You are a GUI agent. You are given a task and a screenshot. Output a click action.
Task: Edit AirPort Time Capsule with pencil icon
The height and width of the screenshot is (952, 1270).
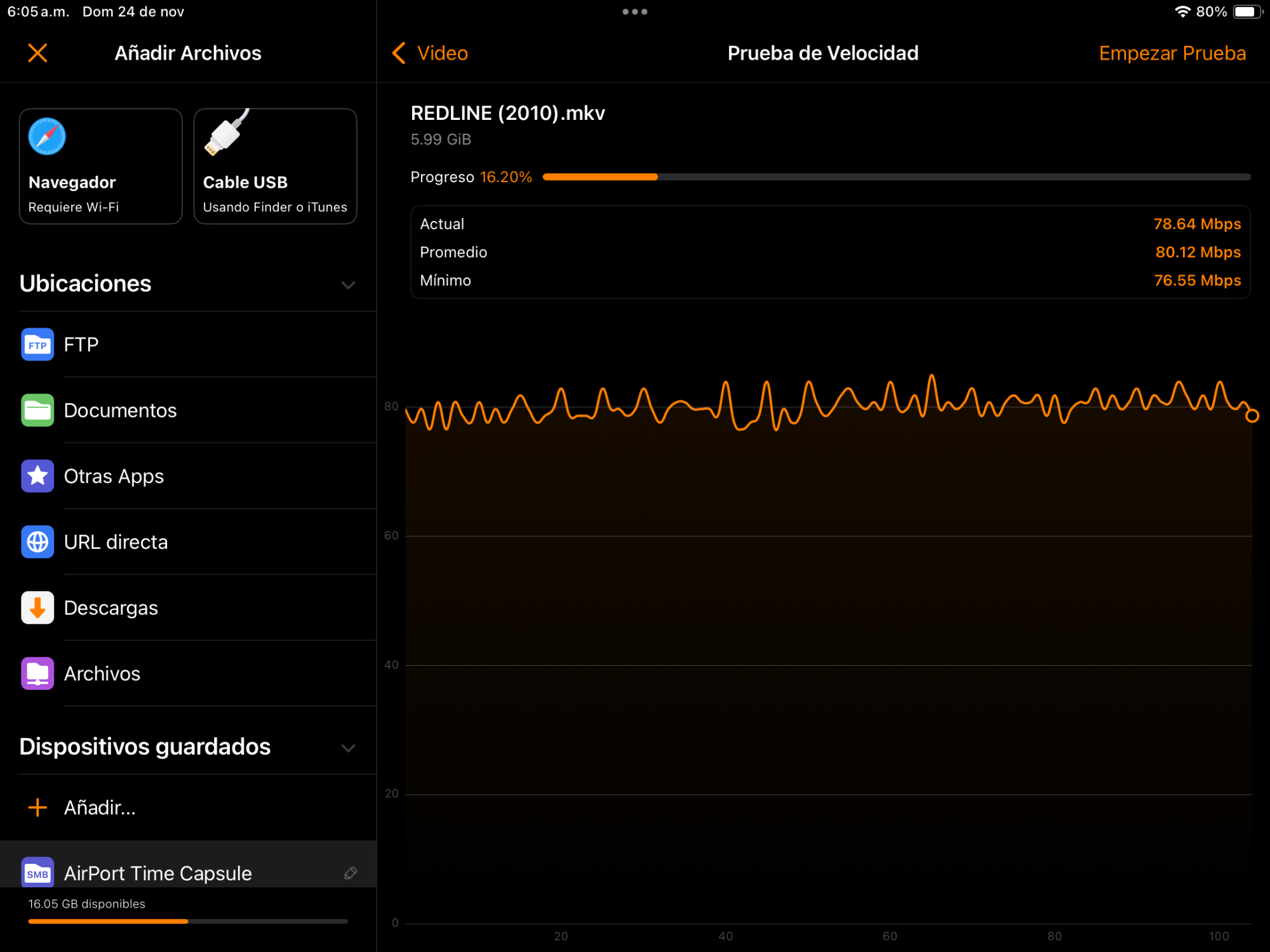pyautogui.click(x=350, y=873)
